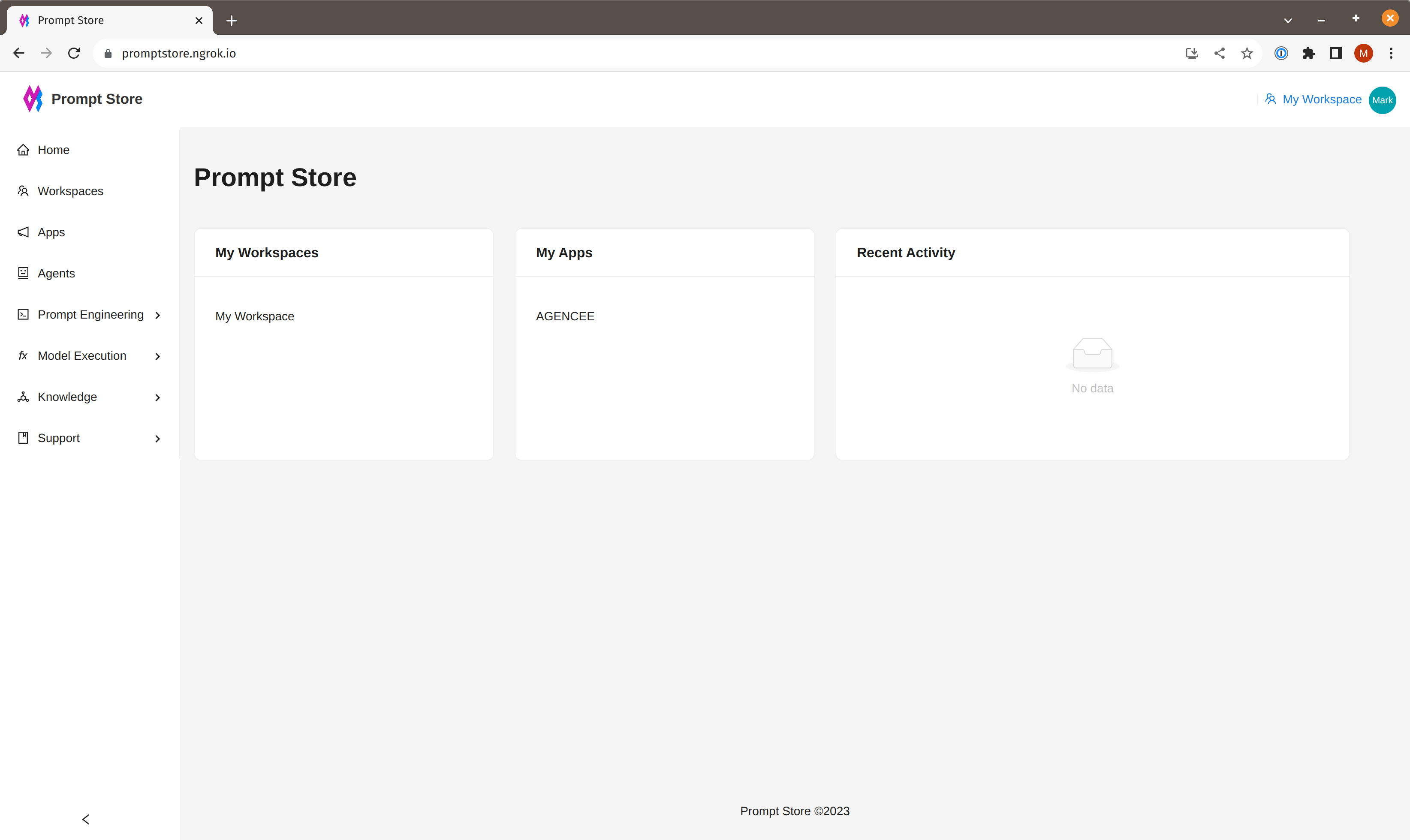Bookmark this tab with the star

tap(1247, 53)
